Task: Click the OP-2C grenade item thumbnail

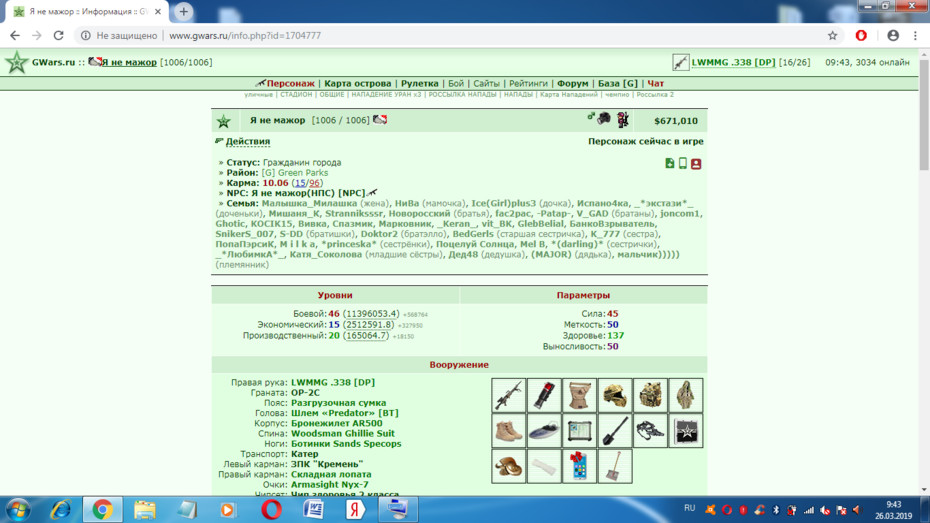Action: point(544,396)
